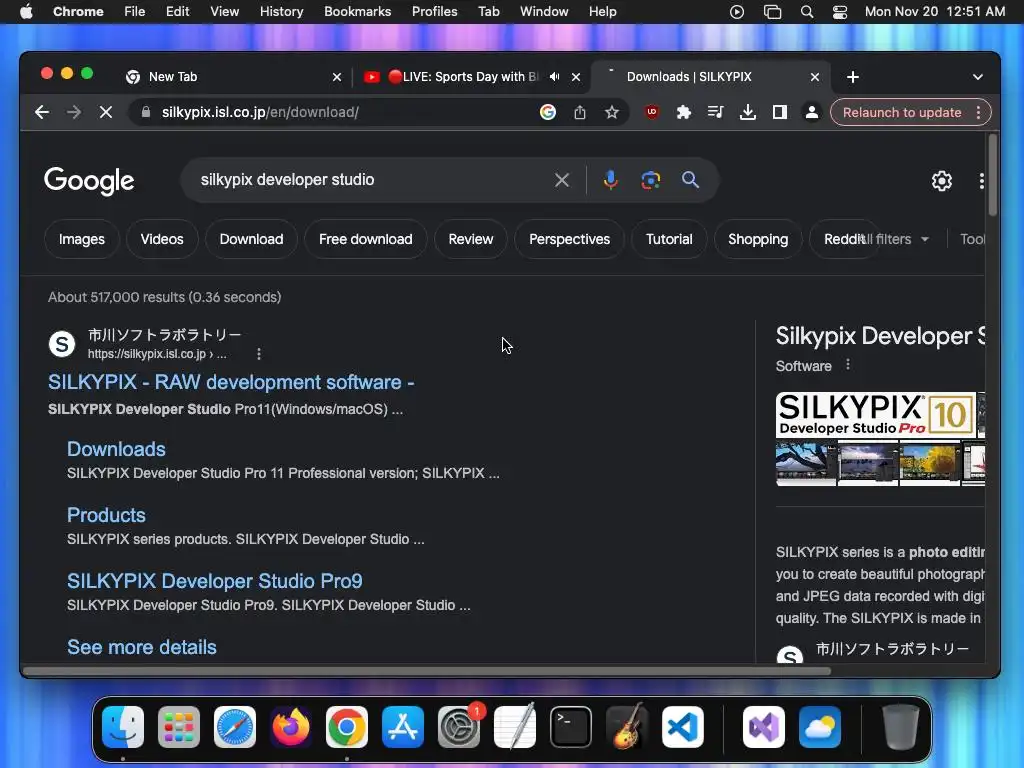The image size is (1024, 768).
Task: Apply the Shopping filter chip
Action: coord(758,240)
